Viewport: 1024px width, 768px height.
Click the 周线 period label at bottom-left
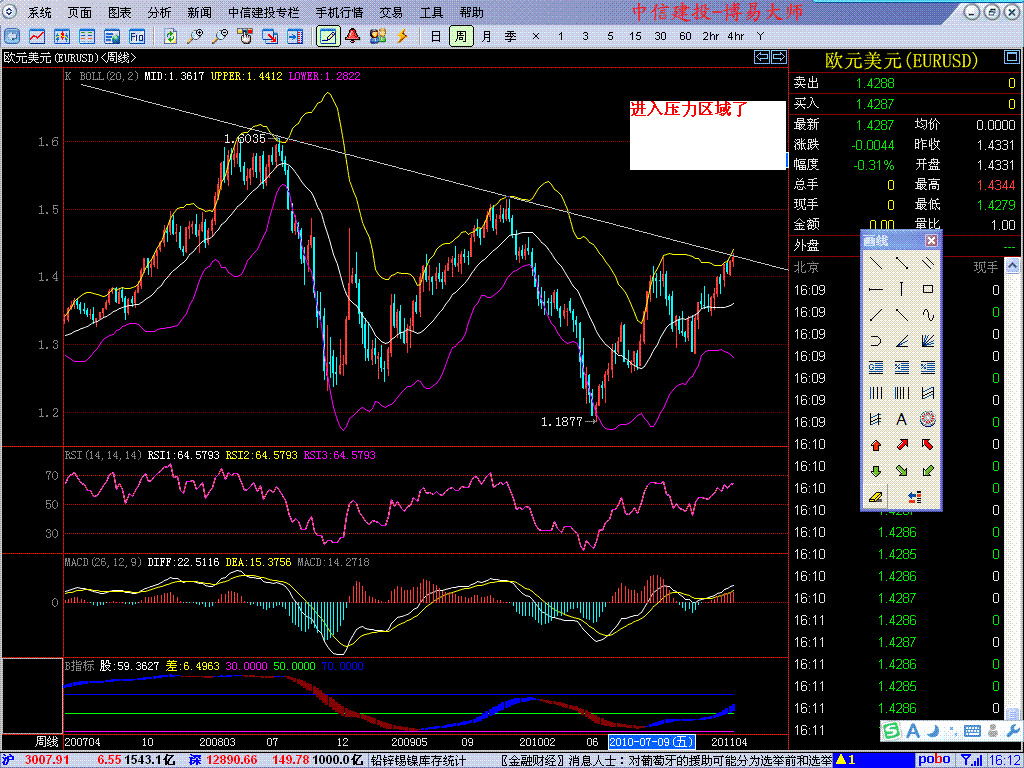tap(46, 742)
